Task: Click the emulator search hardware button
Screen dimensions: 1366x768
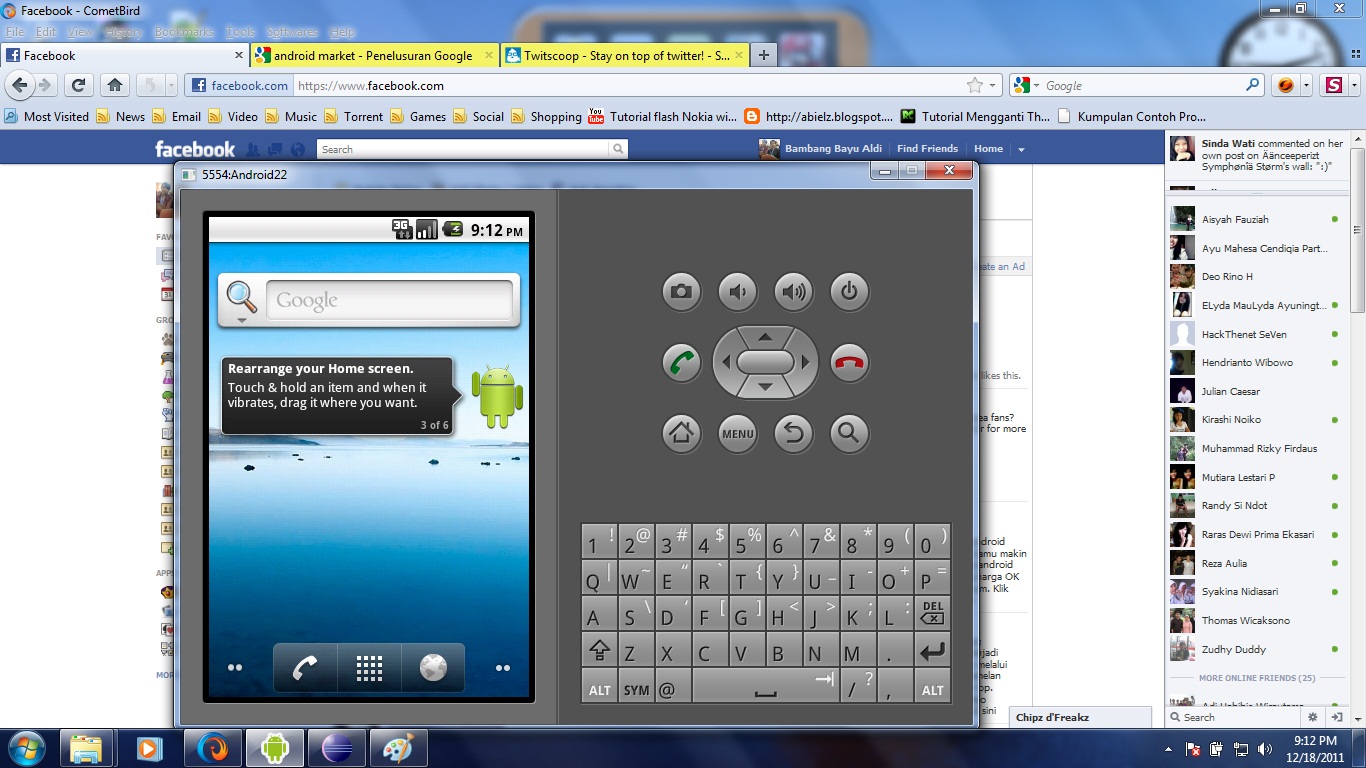Action: [849, 433]
